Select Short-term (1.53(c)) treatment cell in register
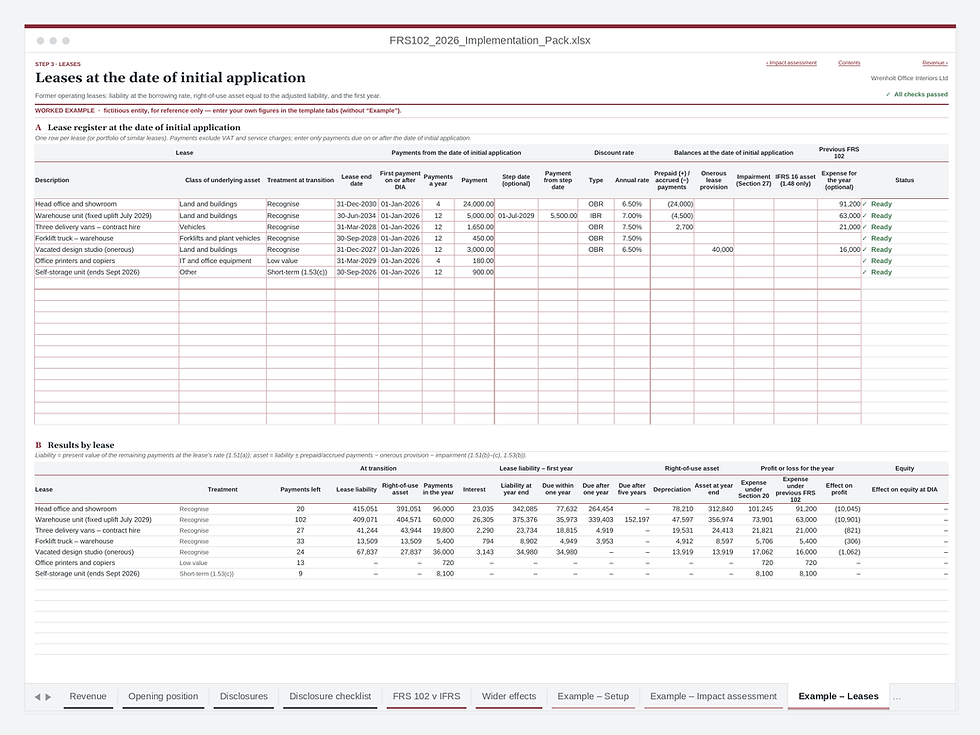 tap(301, 272)
